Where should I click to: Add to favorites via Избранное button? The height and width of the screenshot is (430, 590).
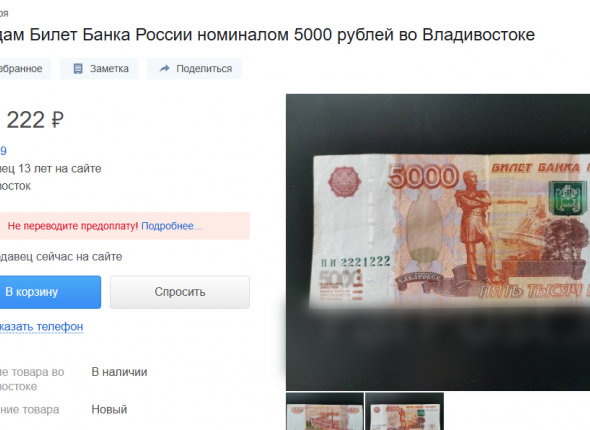point(23,68)
